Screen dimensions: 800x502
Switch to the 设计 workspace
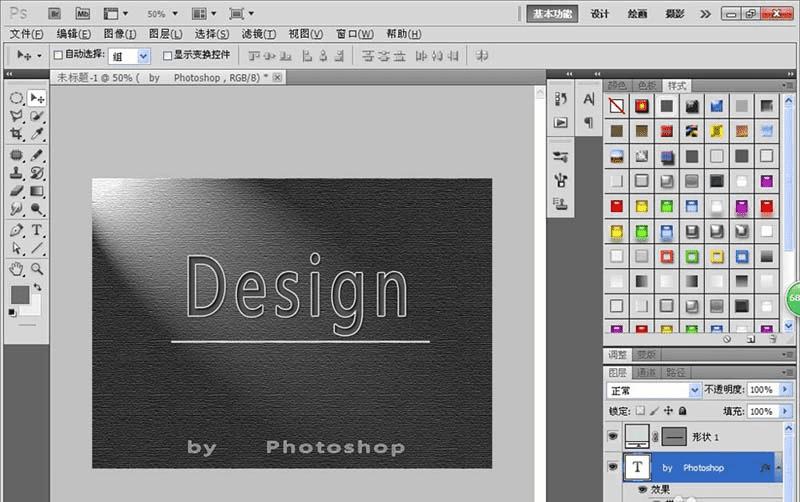(600, 14)
